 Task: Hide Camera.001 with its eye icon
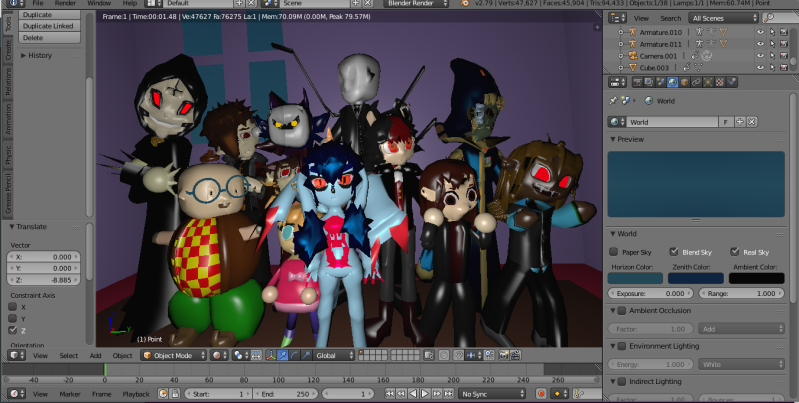click(760, 56)
